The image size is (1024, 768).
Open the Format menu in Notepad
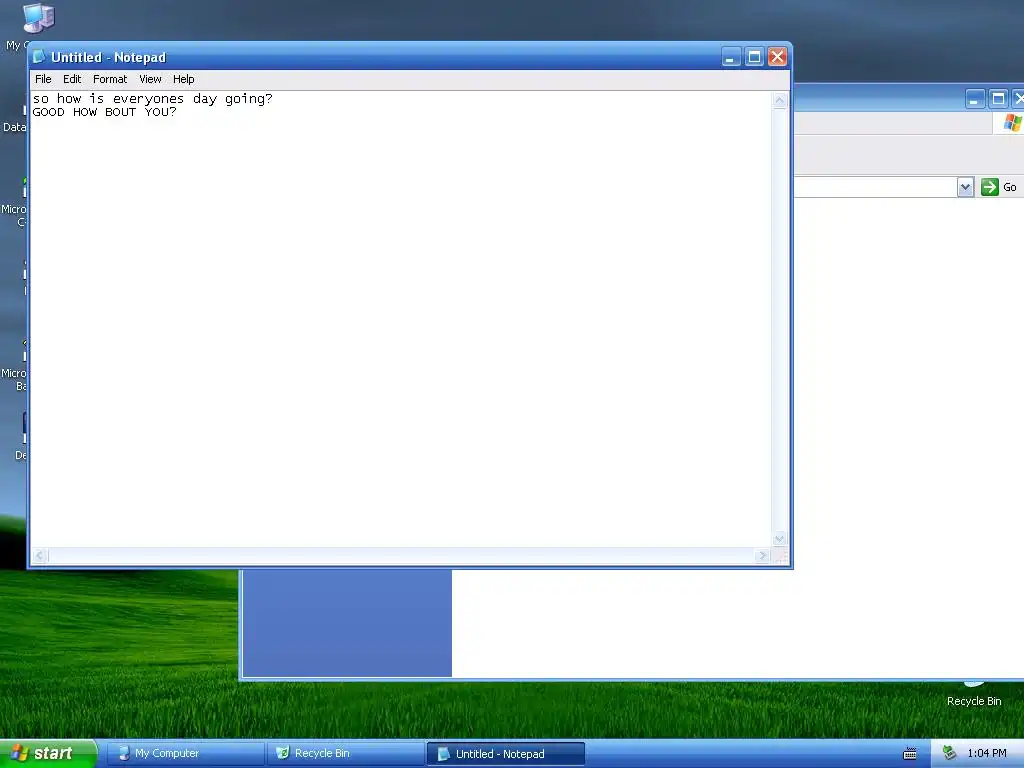pyautogui.click(x=110, y=79)
